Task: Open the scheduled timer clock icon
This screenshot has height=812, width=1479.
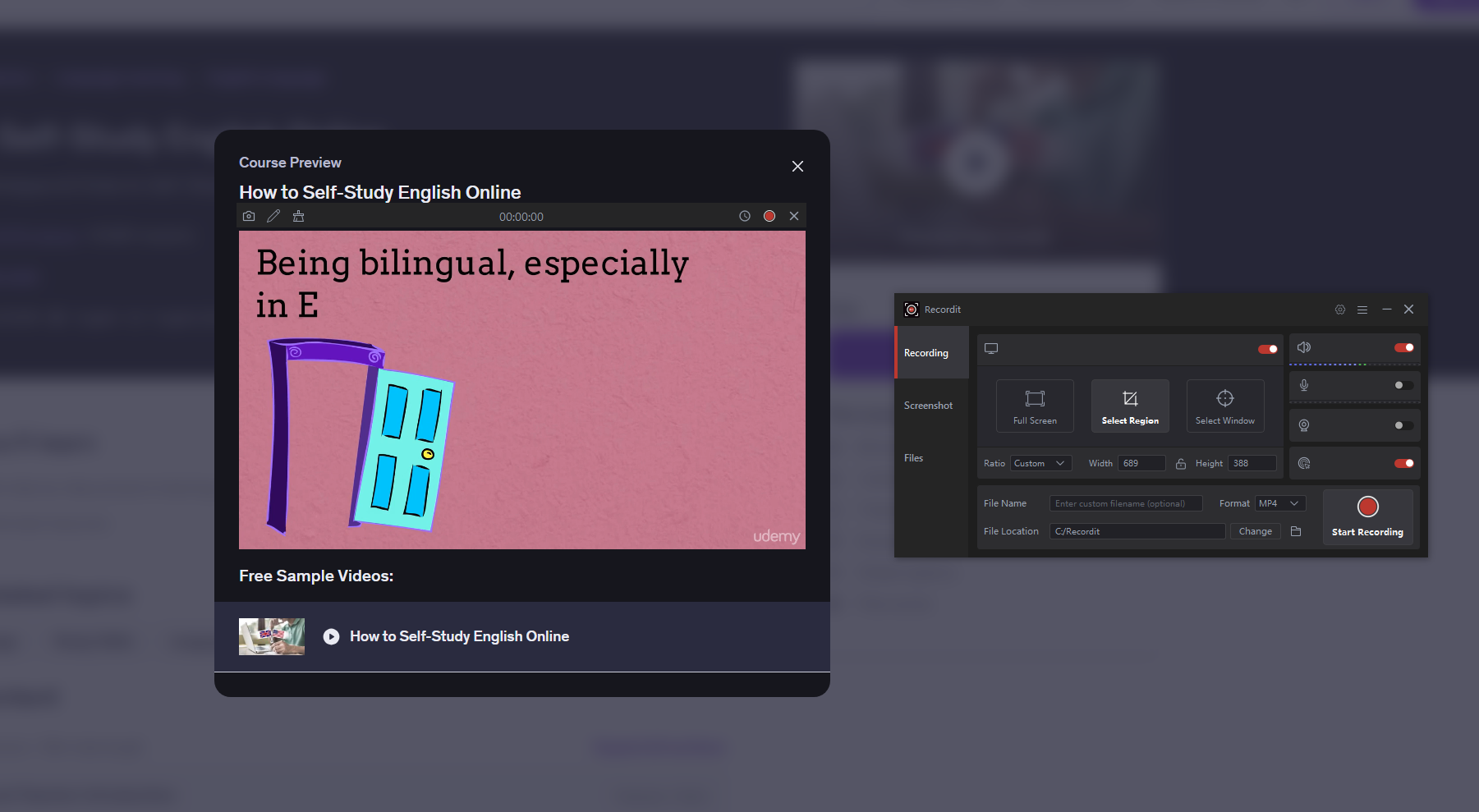Action: [745, 216]
